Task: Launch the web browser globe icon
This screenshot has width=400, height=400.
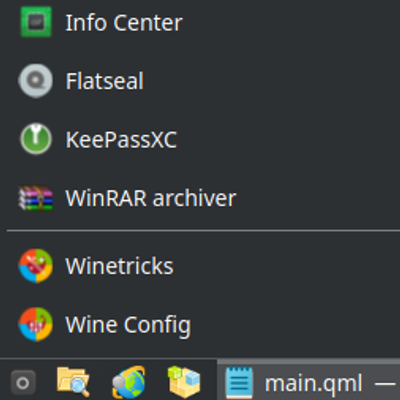Action: click(x=129, y=382)
